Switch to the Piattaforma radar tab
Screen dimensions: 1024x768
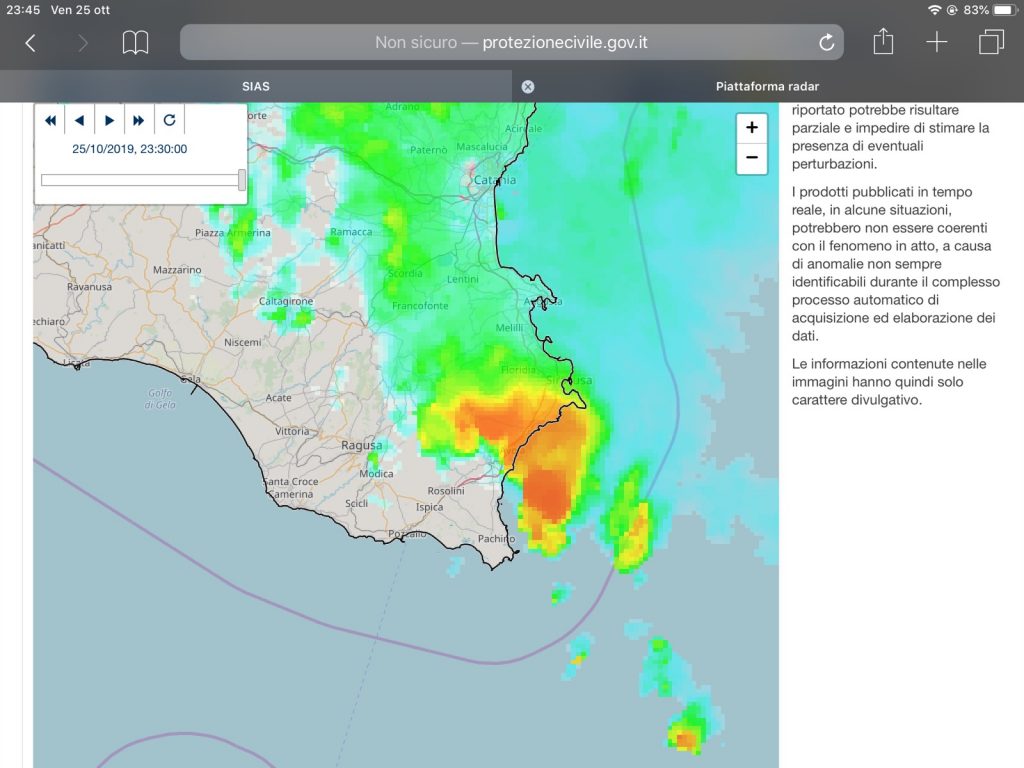point(767,86)
